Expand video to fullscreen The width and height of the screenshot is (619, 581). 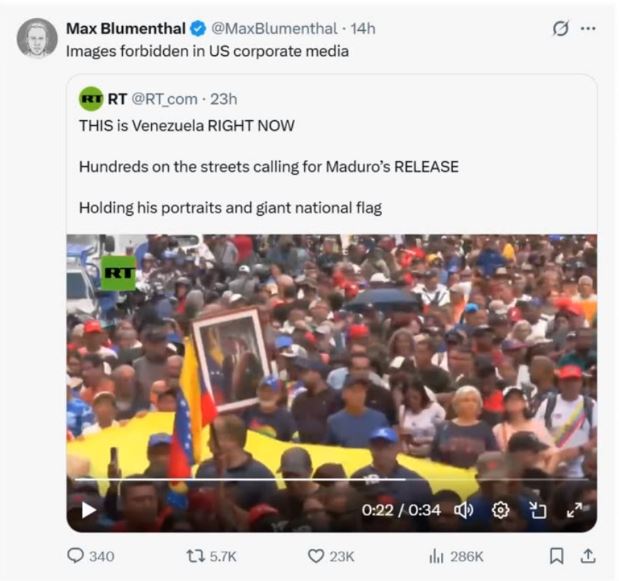[574, 510]
